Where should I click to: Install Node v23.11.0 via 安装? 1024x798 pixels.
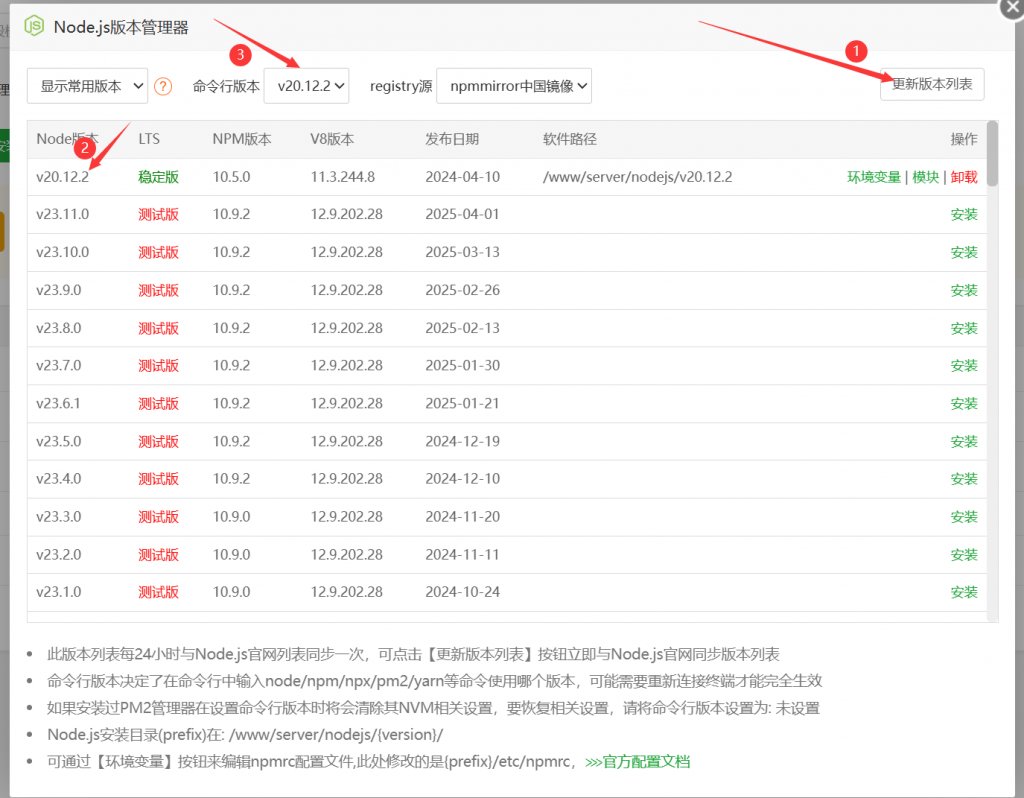pyautogui.click(x=964, y=214)
